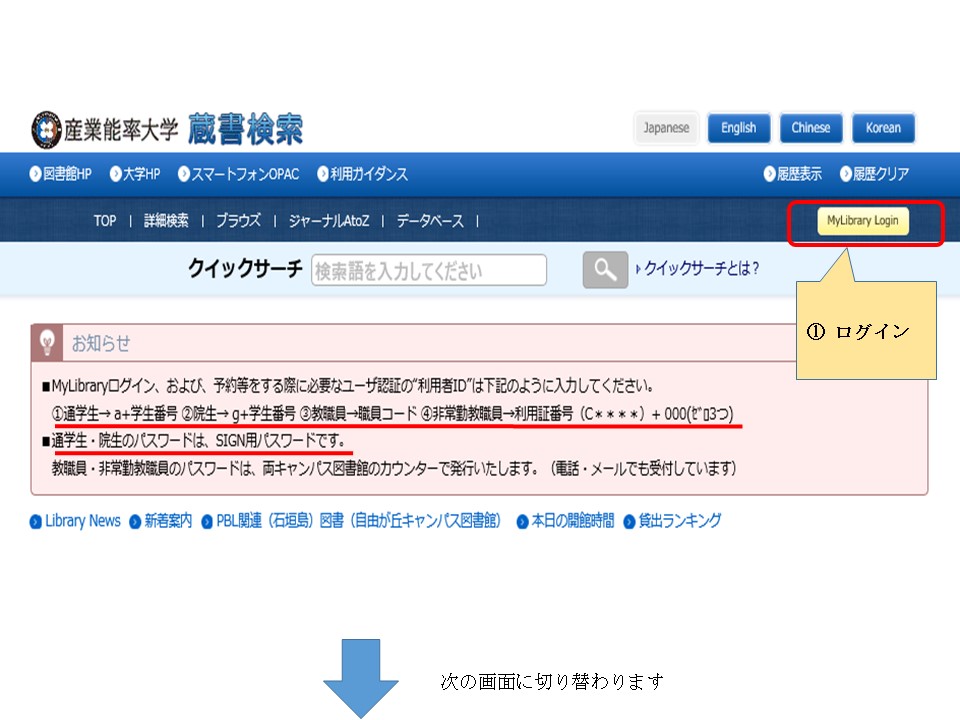Open データベース menu item
Viewport: 960px width, 720px height.
pos(430,220)
